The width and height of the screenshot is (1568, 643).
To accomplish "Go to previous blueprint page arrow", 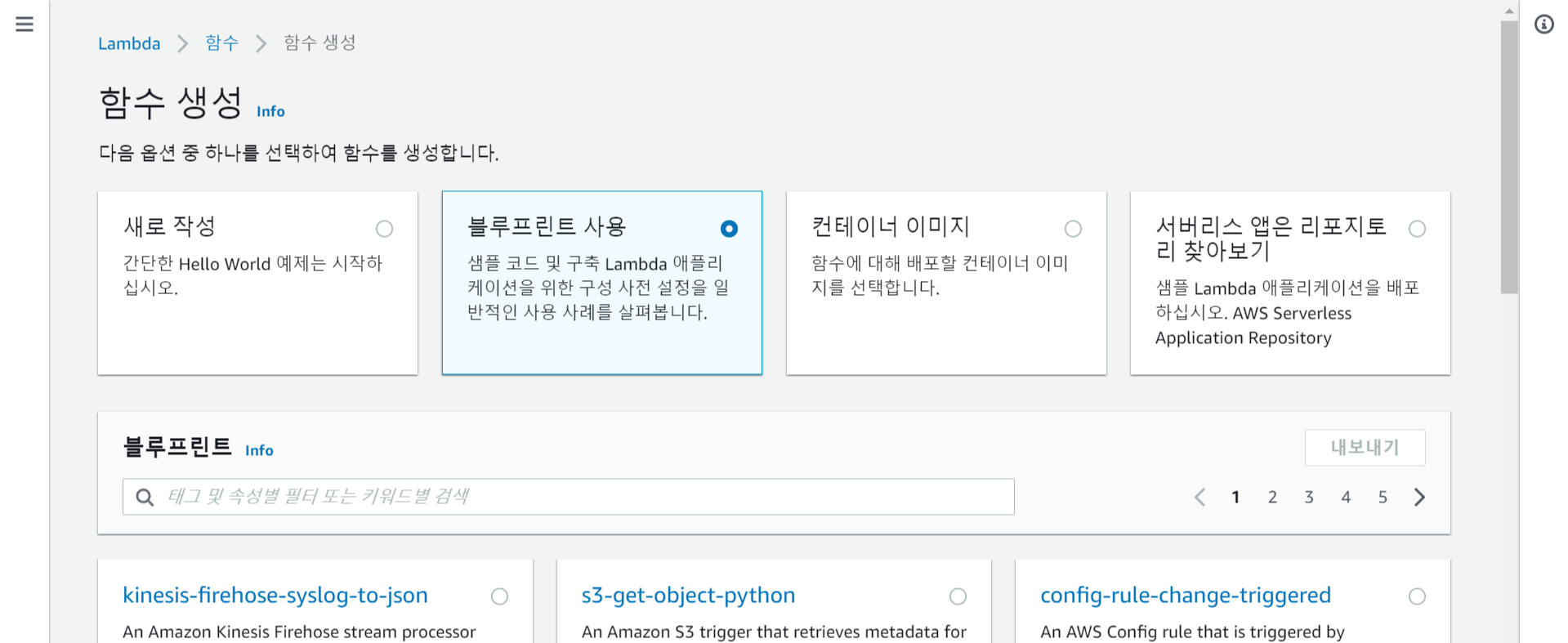I will click(1199, 497).
